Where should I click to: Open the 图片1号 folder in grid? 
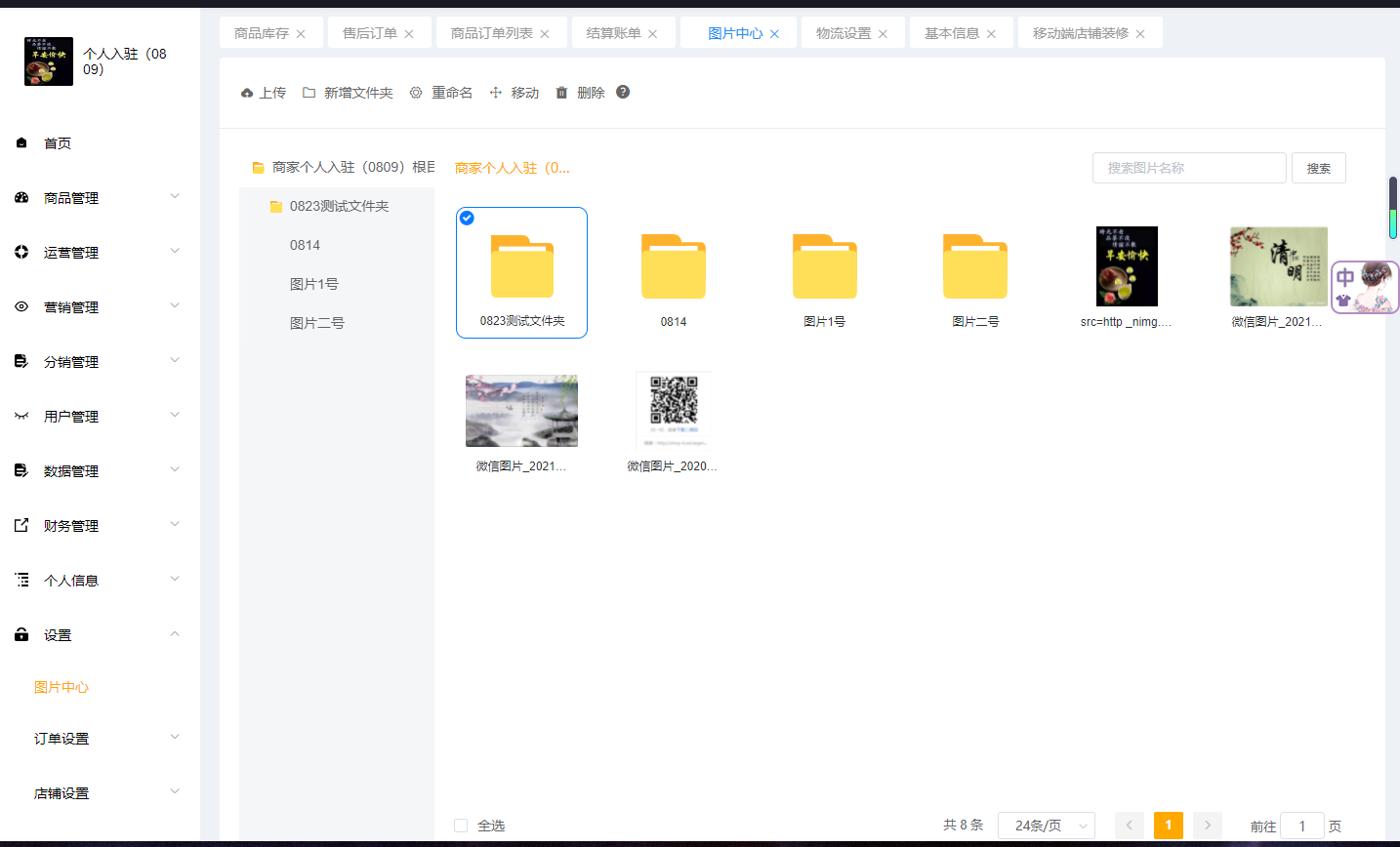point(824,266)
